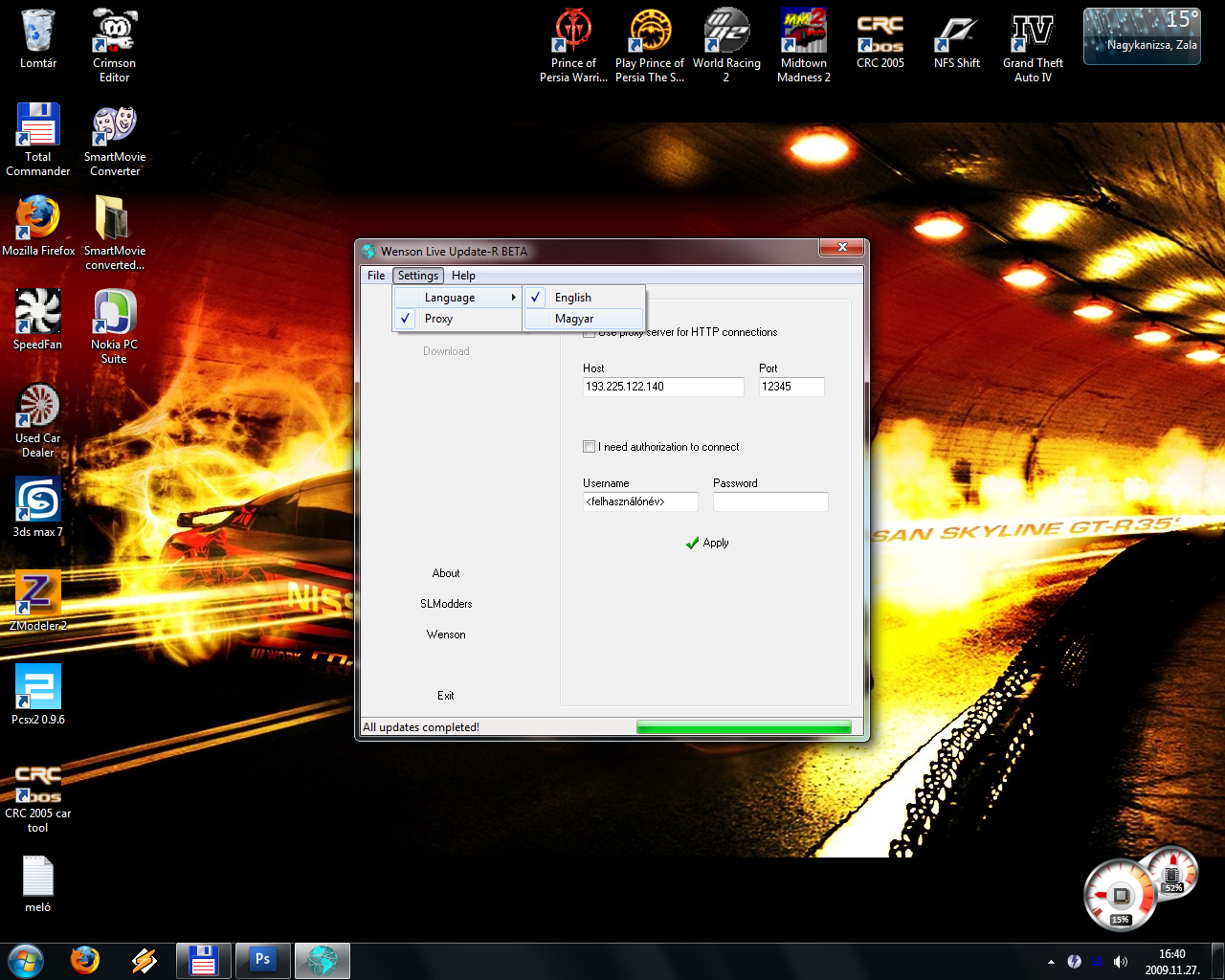This screenshot has width=1225, height=980.
Task: Open the Windows Start orb
Action: click(x=26, y=960)
